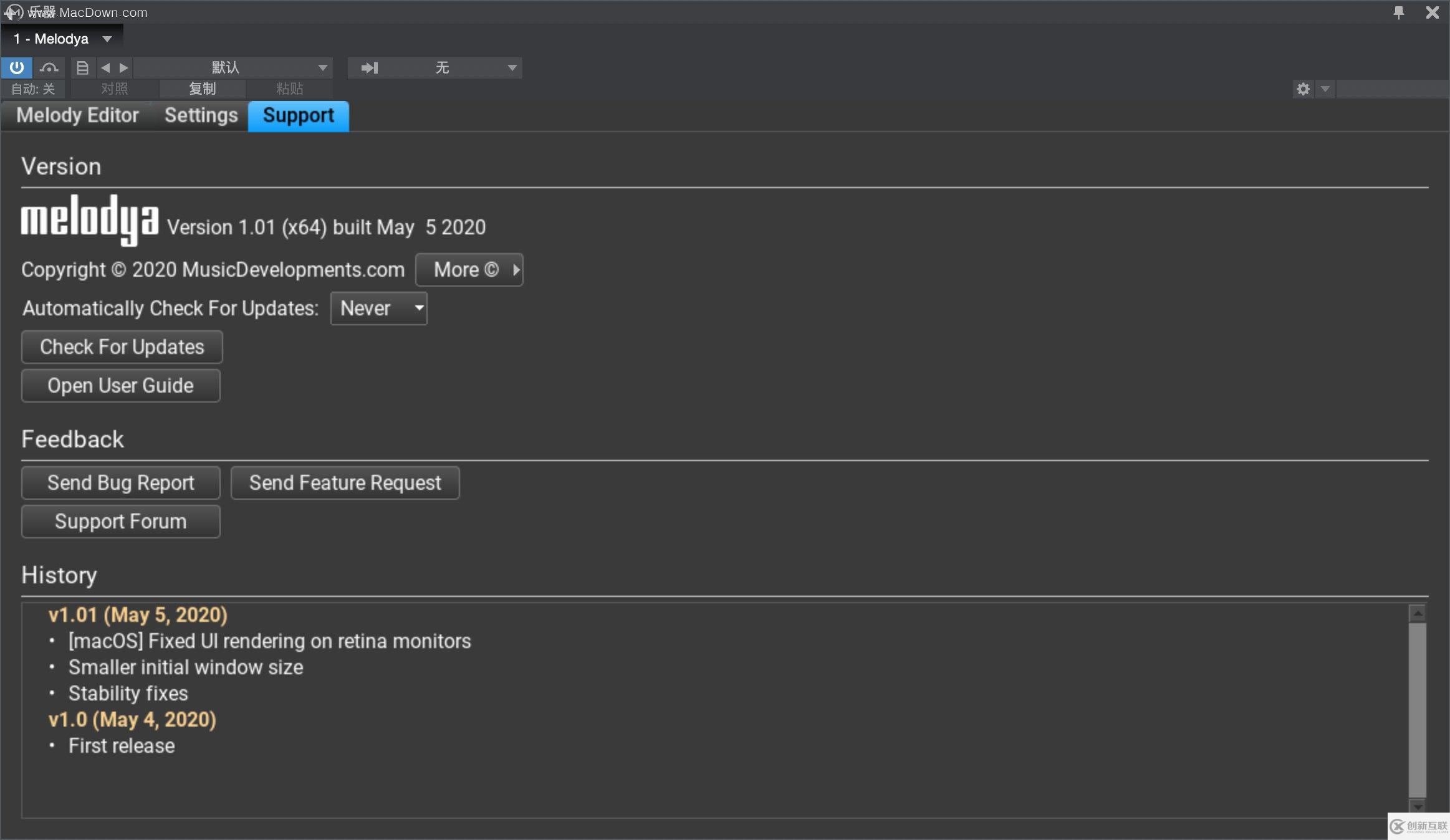Click 'Smaller initial window size' line
Viewport: 1450px width, 840px height.
click(186, 667)
